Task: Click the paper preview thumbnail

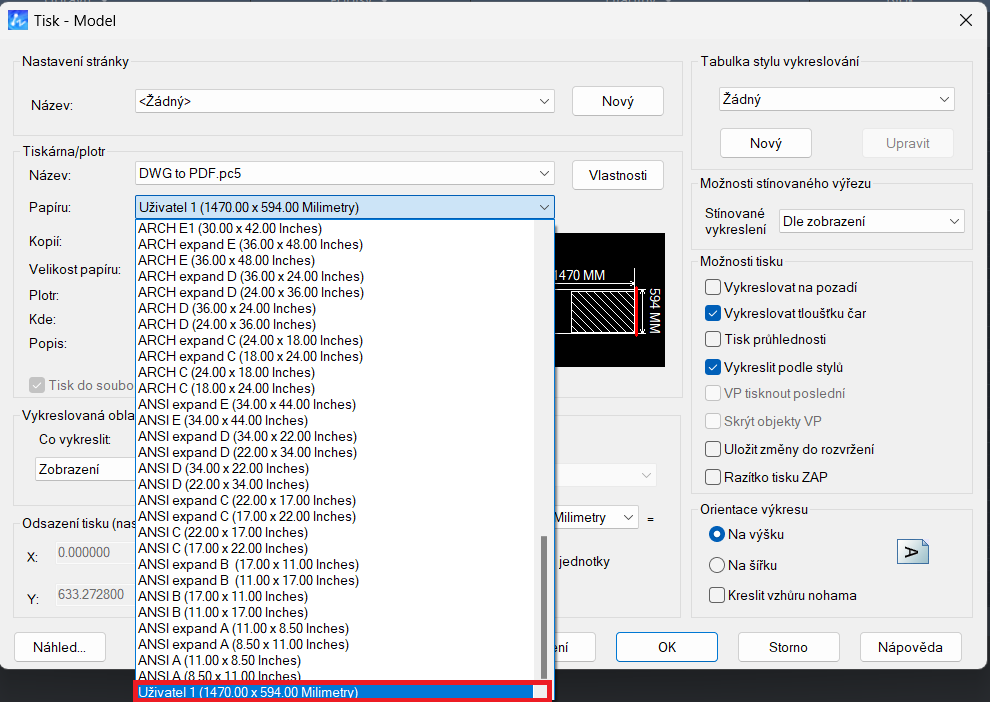Action: point(610,300)
